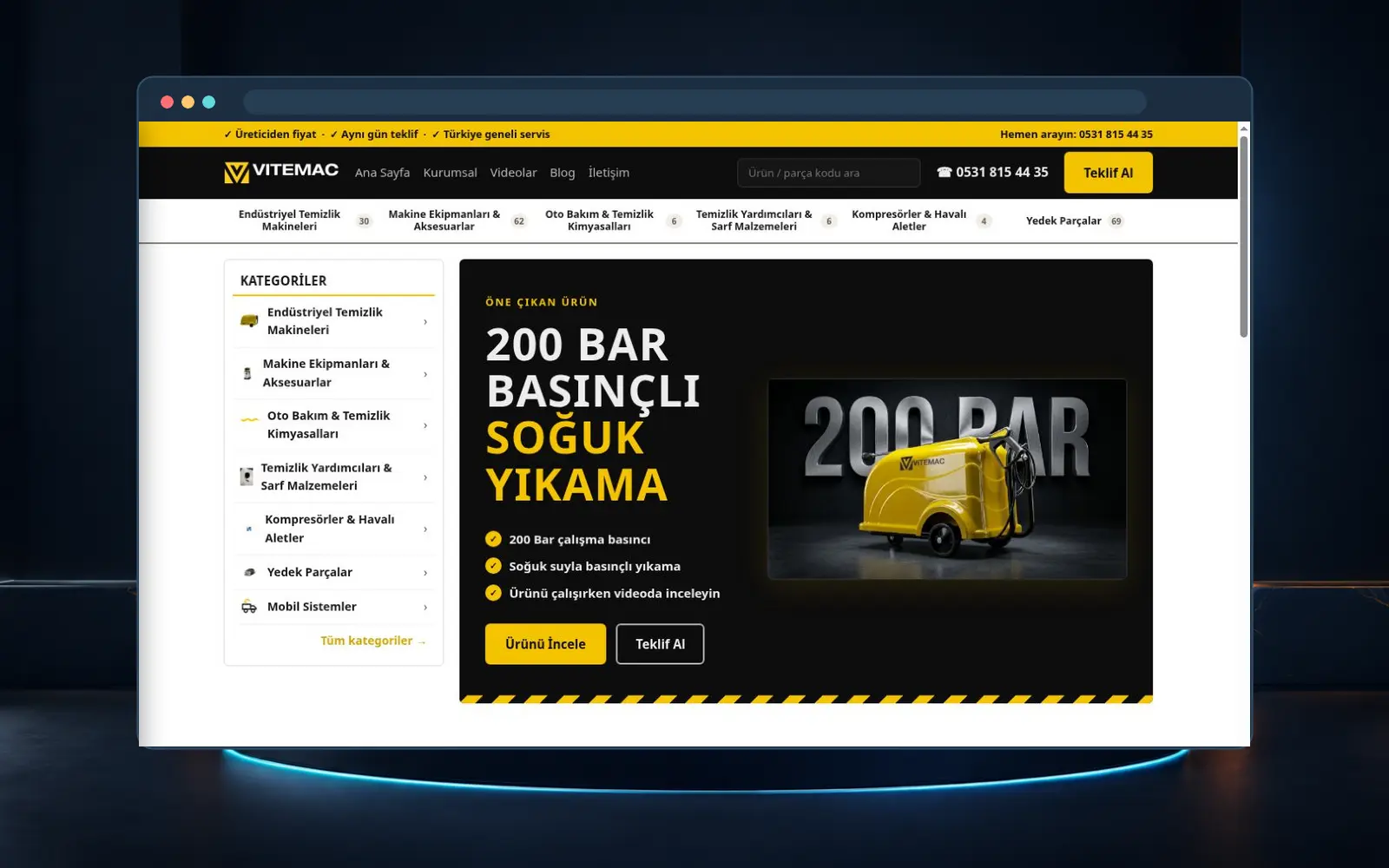Expand Kompresörler & Havalı Aletler sidebar chevron
Viewport: 1389px width, 868px height.
point(425,529)
